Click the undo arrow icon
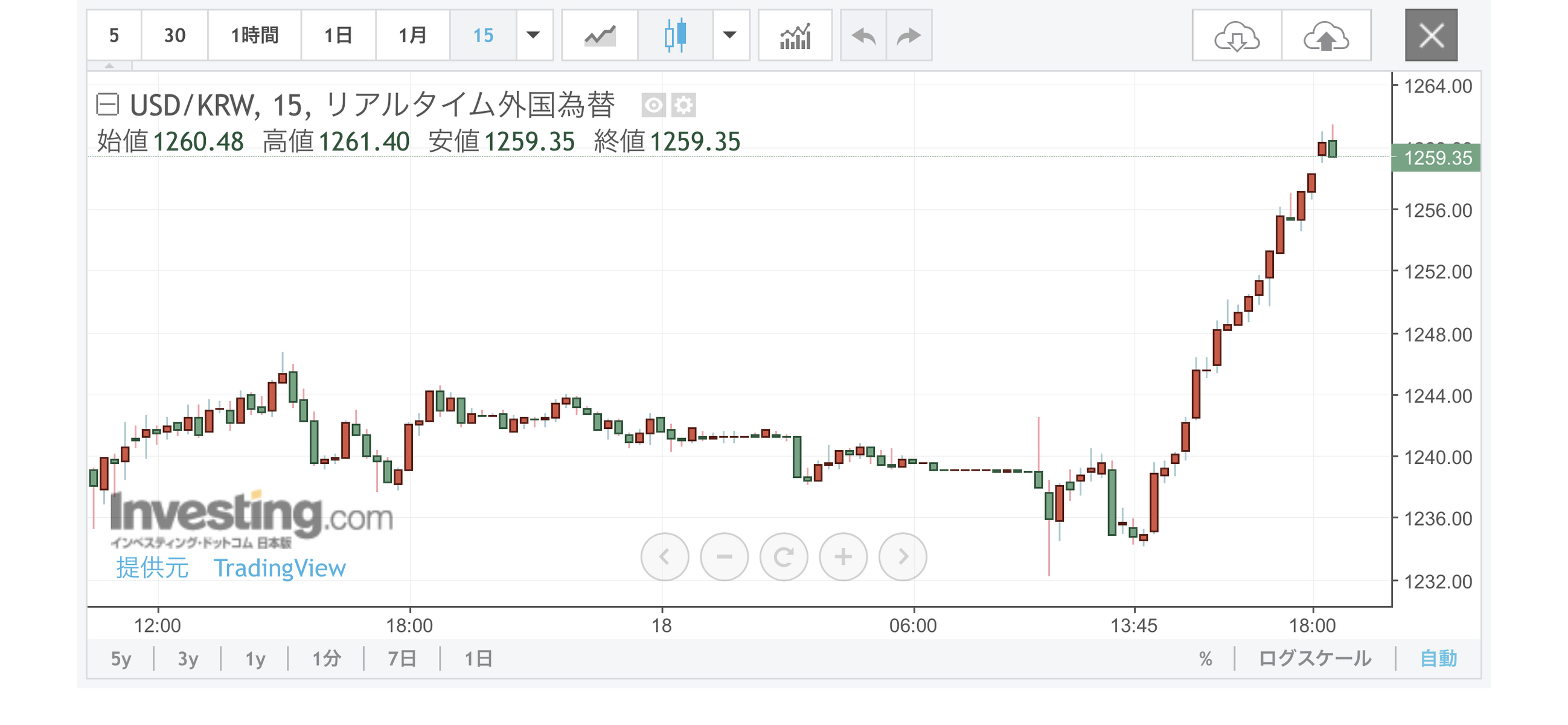The width and height of the screenshot is (1568, 725). 863,35
